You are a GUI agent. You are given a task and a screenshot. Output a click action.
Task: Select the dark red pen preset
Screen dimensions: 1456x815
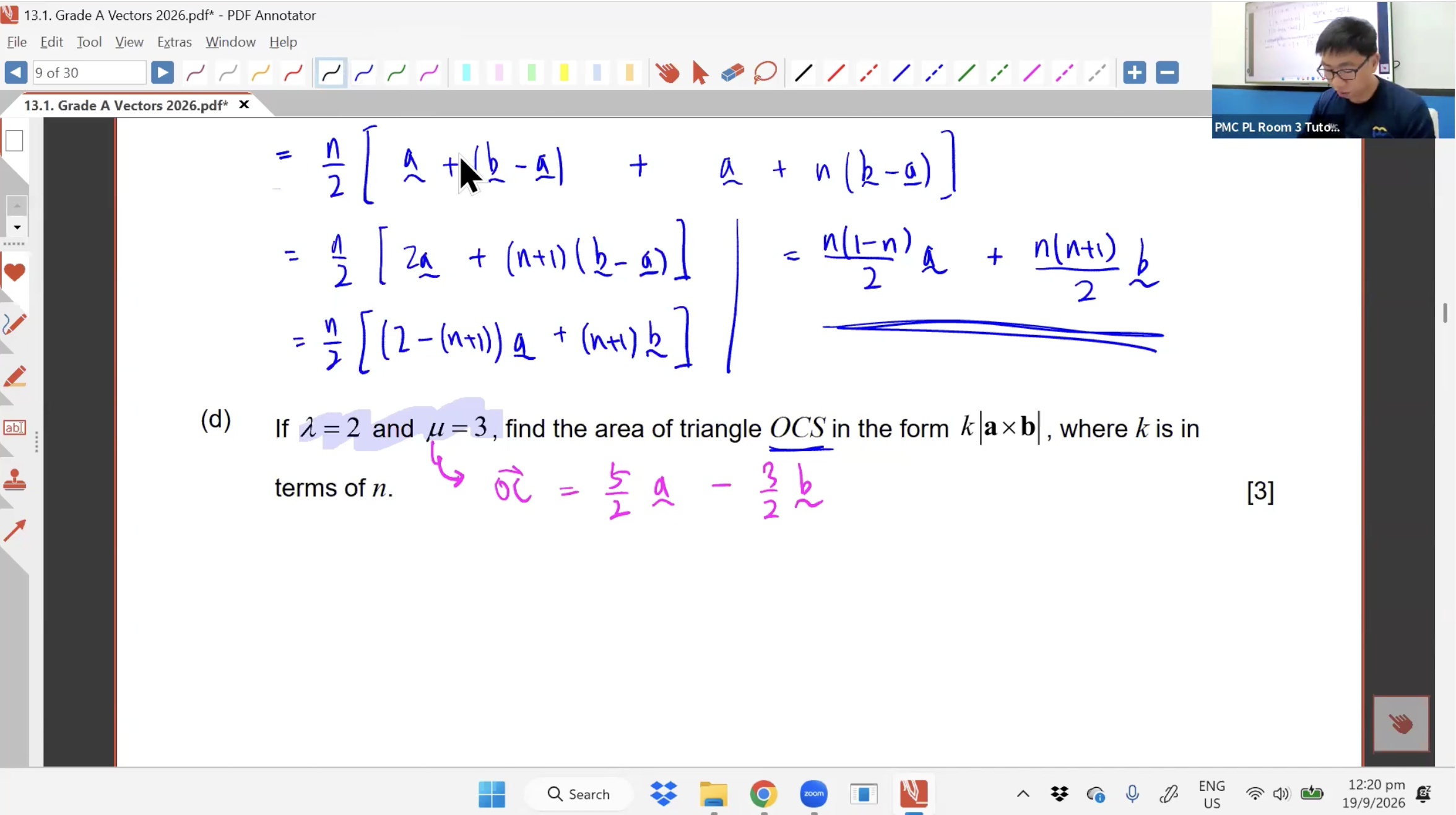pyautogui.click(x=196, y=72)
